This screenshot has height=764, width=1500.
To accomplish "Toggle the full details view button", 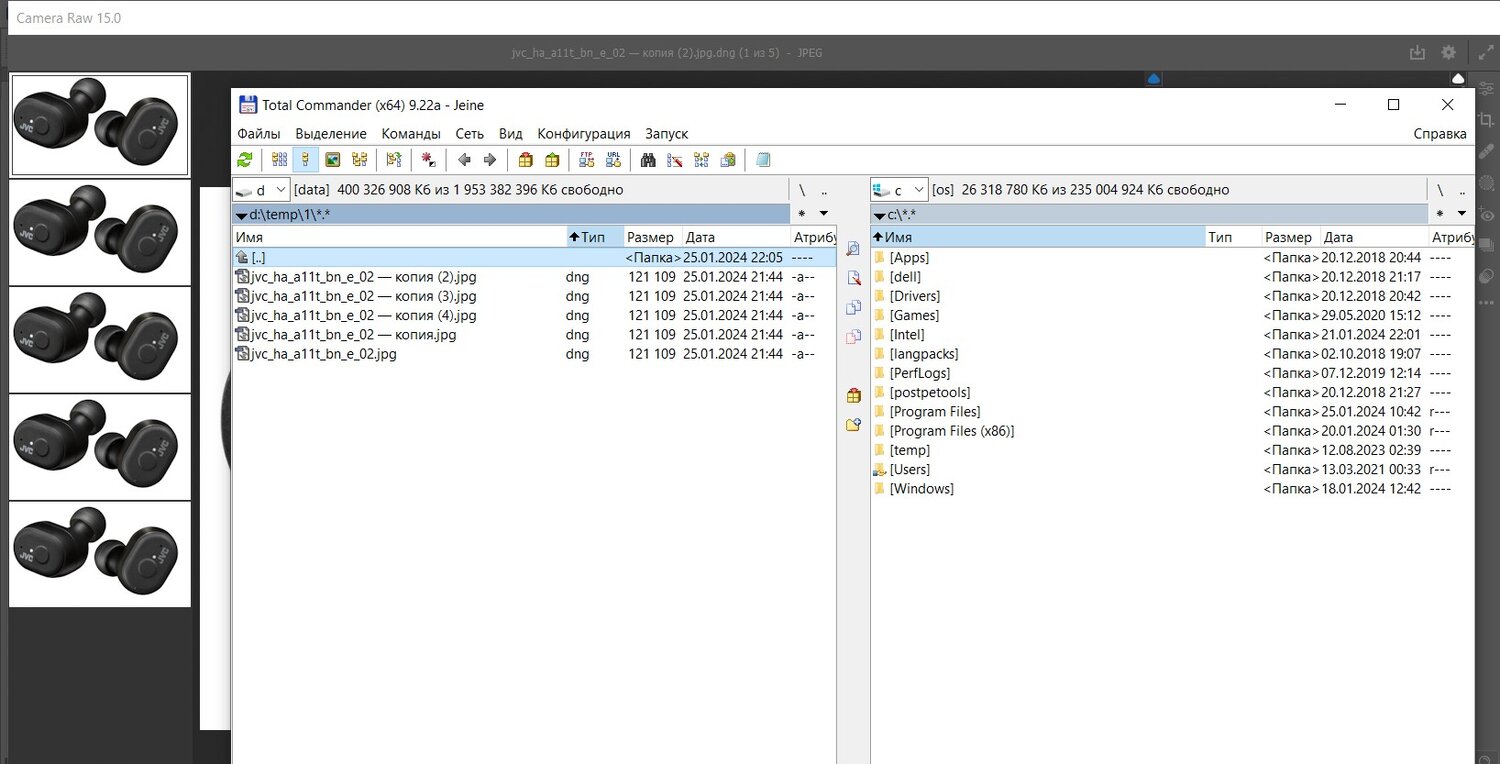I will [x=306, y=160].
